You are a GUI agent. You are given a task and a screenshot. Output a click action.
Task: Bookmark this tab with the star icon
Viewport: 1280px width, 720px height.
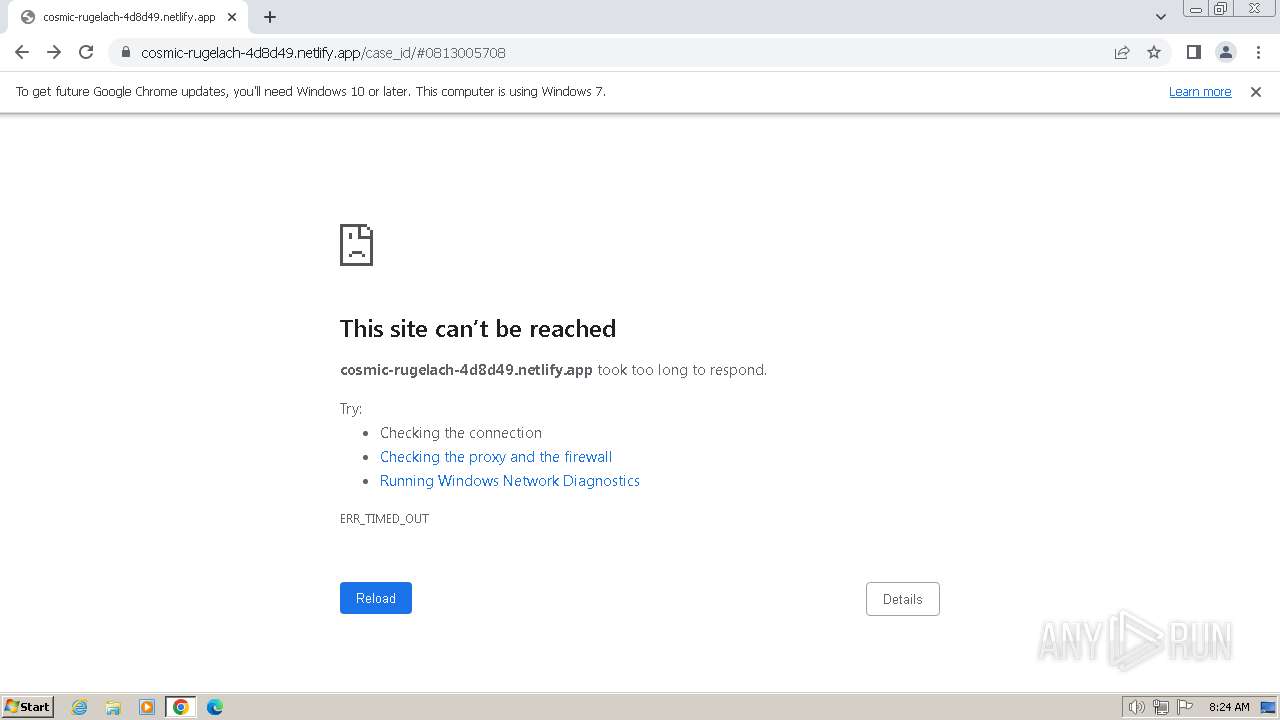(x=1154, y=52)
